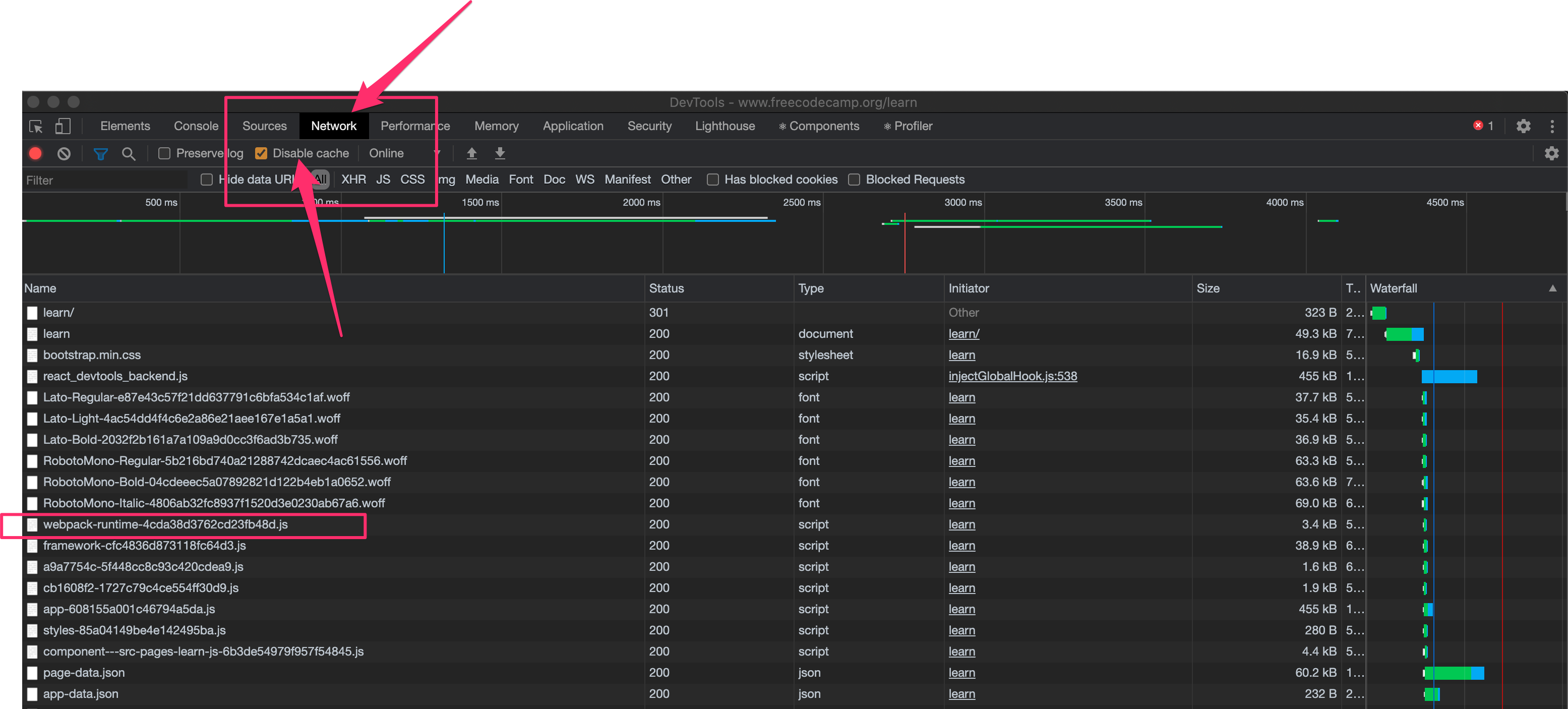The width and height of the screenshot is (1568, 709).
Task: Open the Lighthouse panel
Action: click(725, 126)
